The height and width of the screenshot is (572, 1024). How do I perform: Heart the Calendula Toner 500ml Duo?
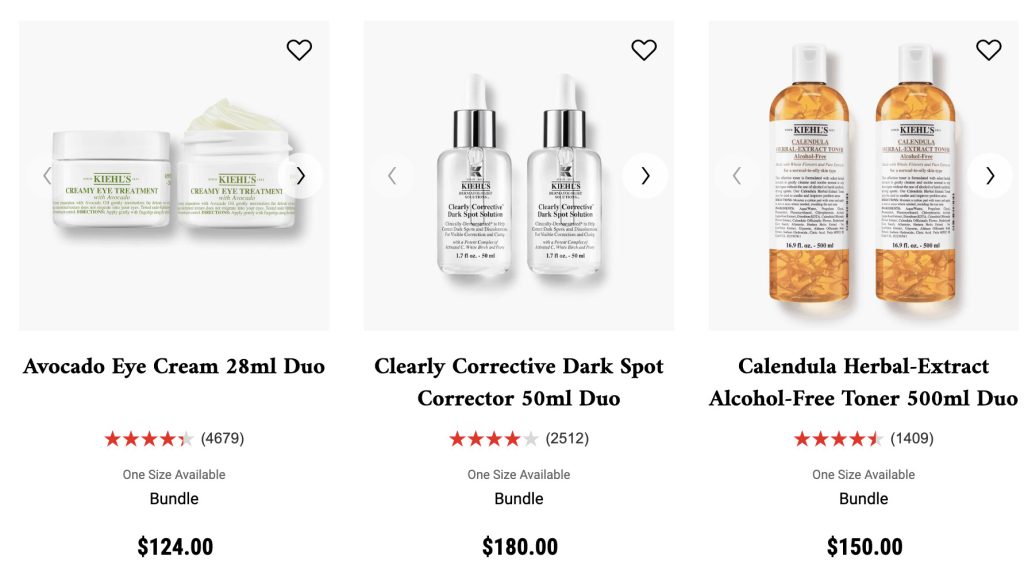point(989,50)
